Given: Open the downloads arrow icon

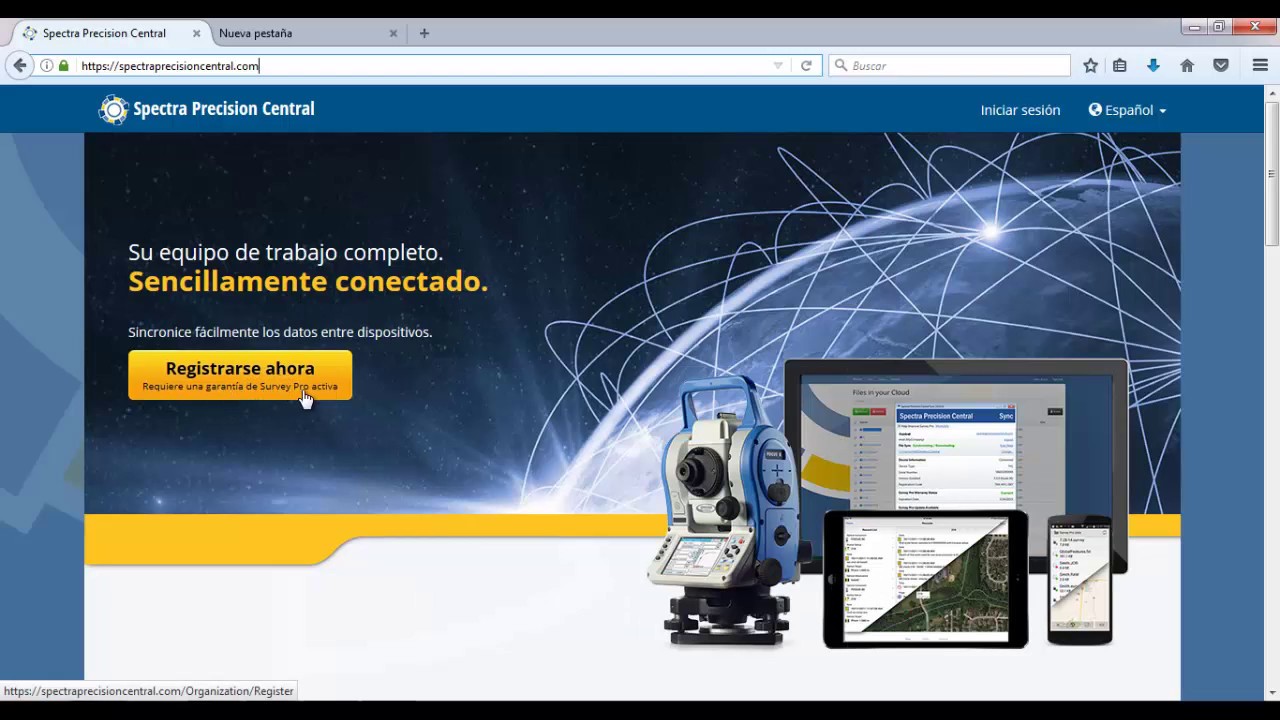Looking at the screenshot, I should 1153,65.
